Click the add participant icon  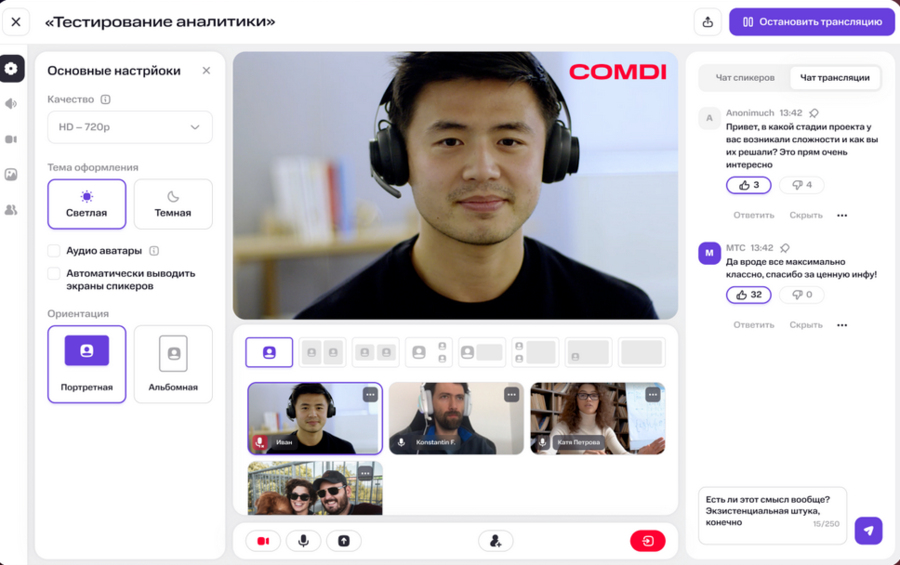pos(495,541)
